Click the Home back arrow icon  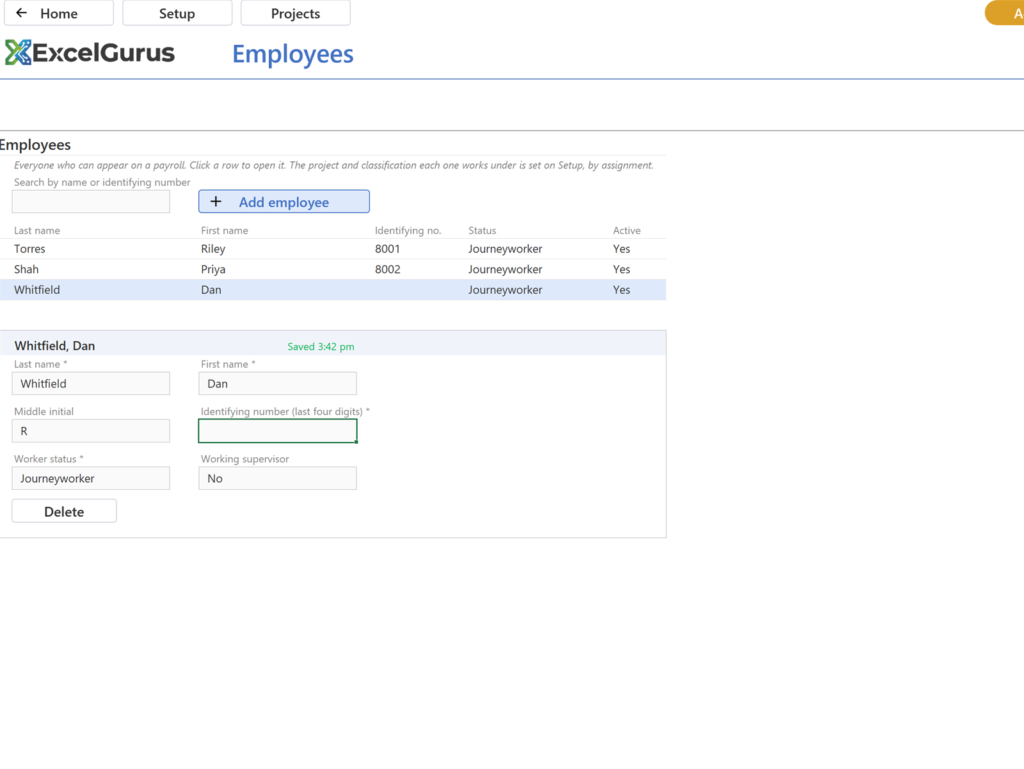pos(22,13)
